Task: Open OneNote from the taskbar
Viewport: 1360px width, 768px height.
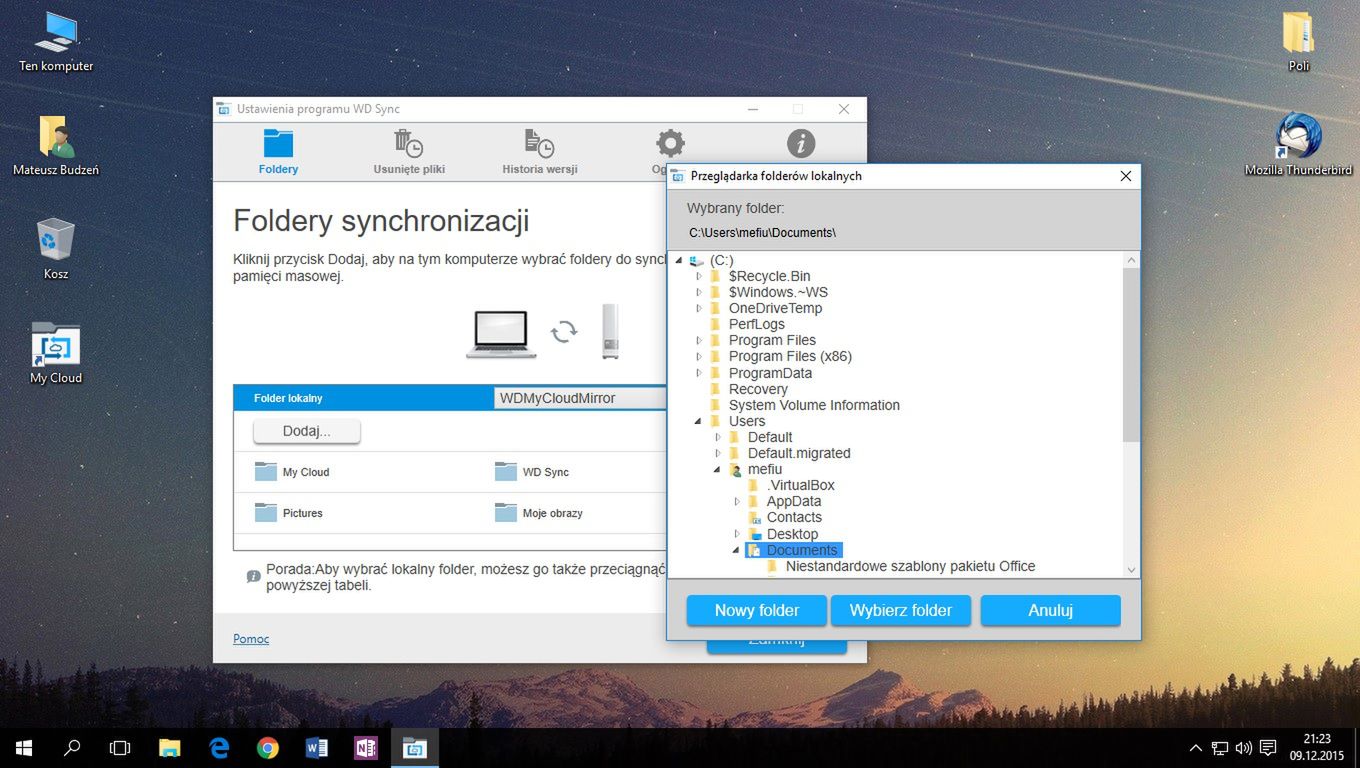Action: (x=365, y=748)
